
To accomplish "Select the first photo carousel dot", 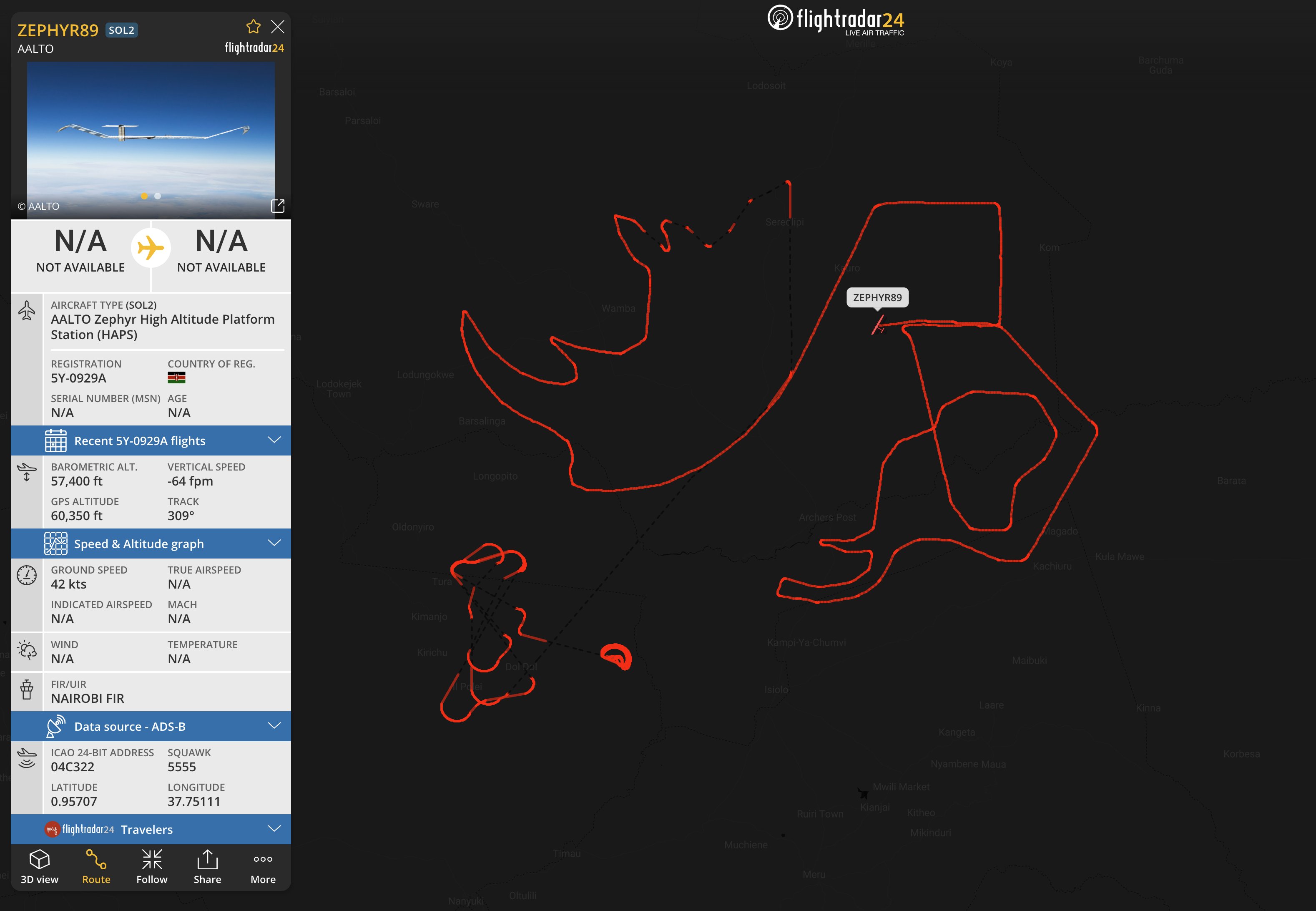I will pos(144,196).
